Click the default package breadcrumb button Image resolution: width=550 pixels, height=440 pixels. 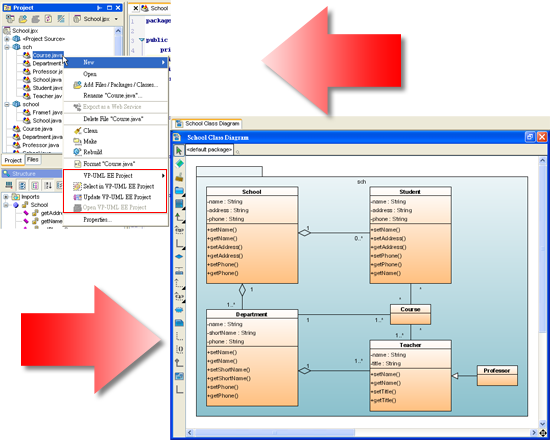[x=209, y=150]
